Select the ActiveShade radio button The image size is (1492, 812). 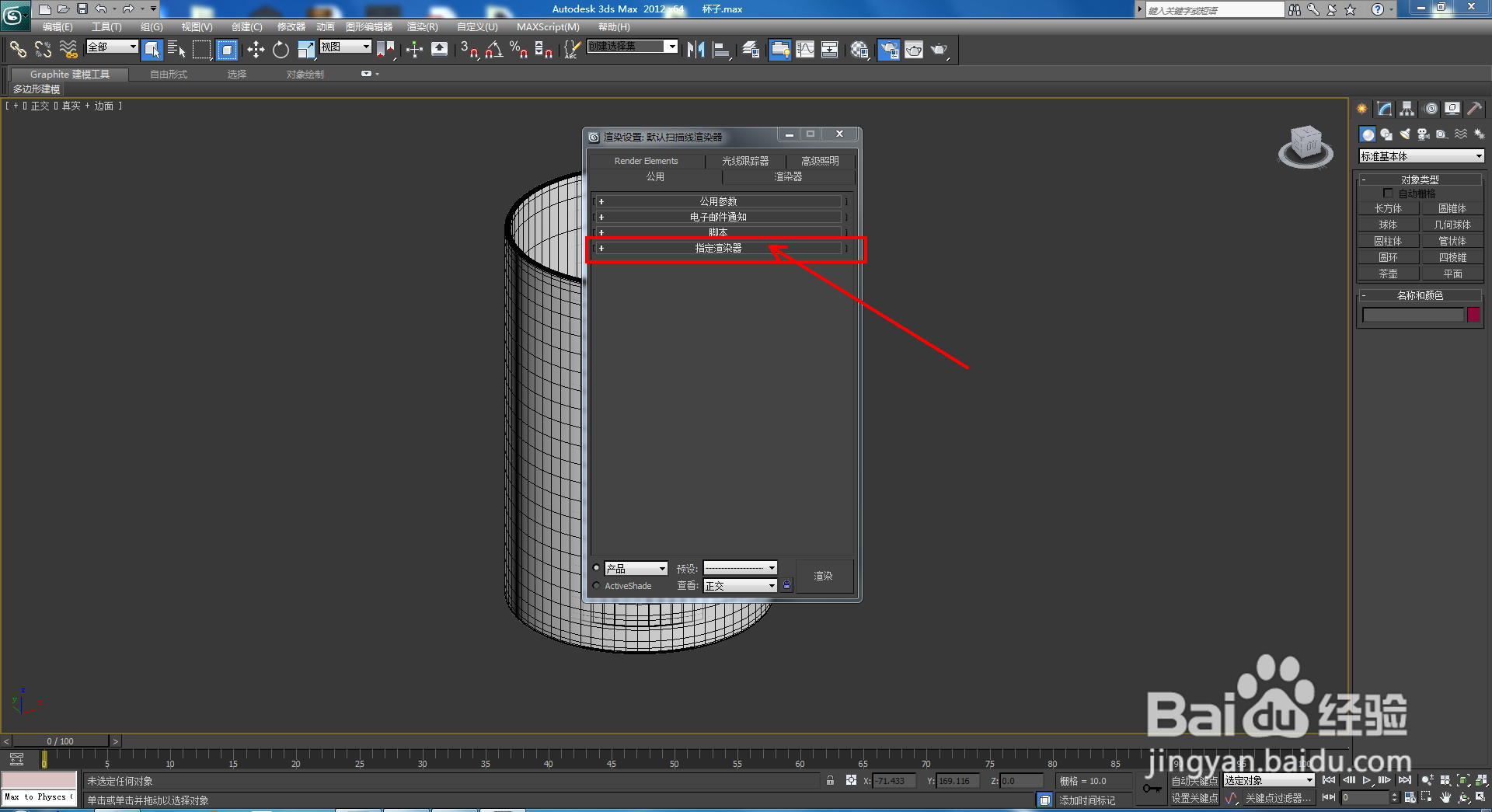tap(597, 586)
